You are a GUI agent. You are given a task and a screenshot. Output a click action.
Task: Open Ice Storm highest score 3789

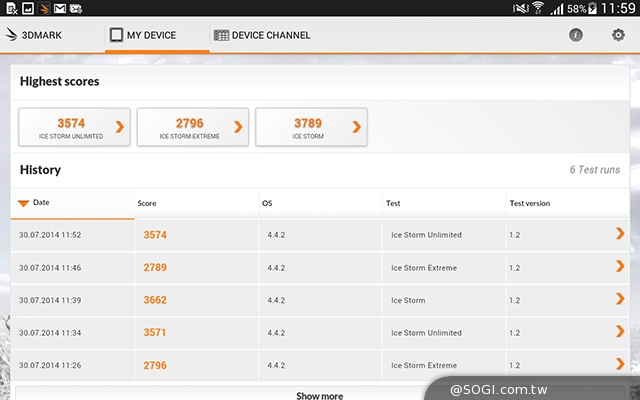click(x=310, y=127)
